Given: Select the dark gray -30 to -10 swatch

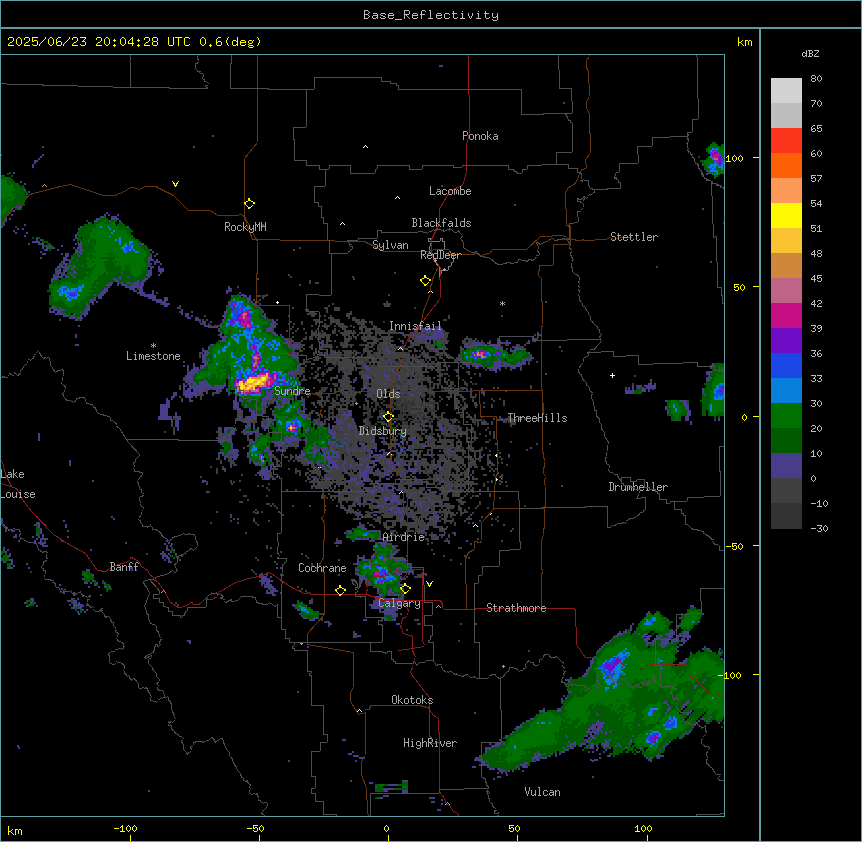Looking at the screenshot, I should pyautogui.click(x=786, y=516).
